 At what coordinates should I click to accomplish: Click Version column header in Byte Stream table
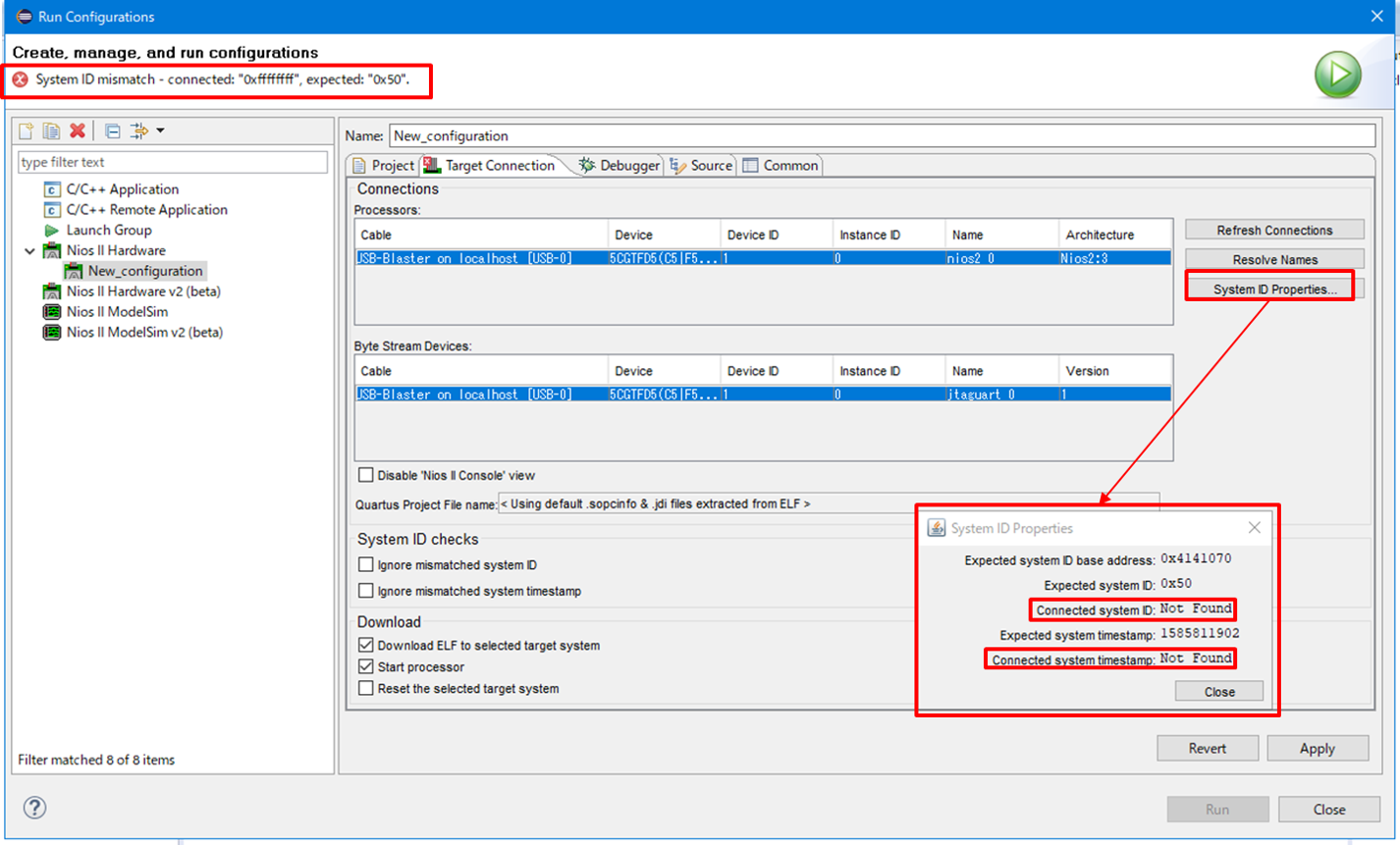1115,371
